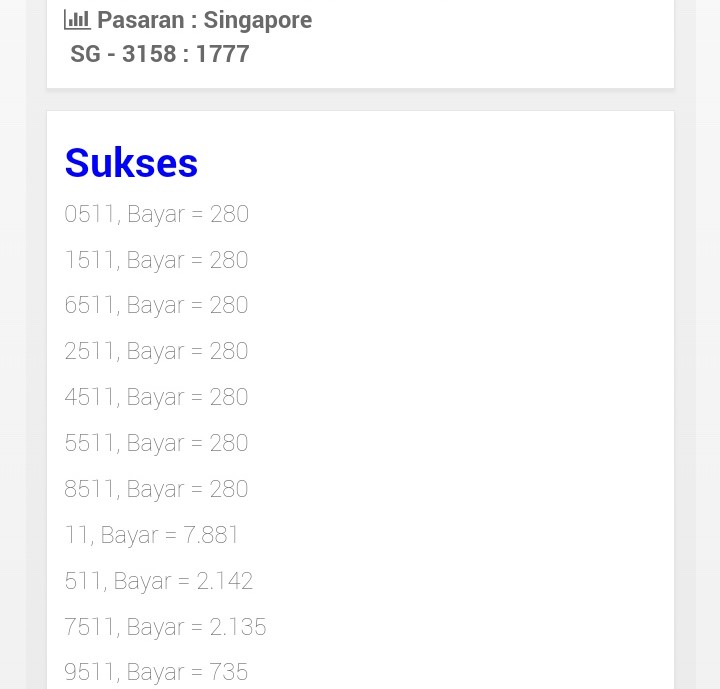
Task: Select the 0511 bet entry line
Action: click(x=156, y=214)
